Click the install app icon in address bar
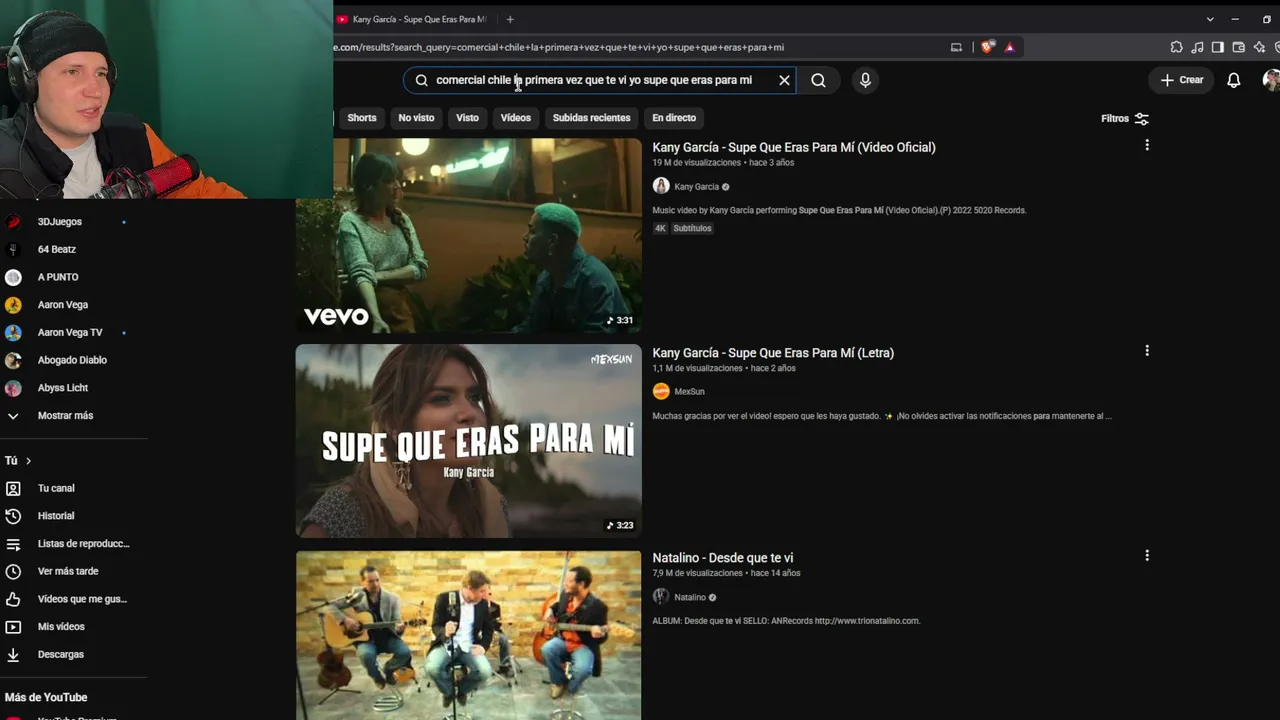 pos(956,47)
